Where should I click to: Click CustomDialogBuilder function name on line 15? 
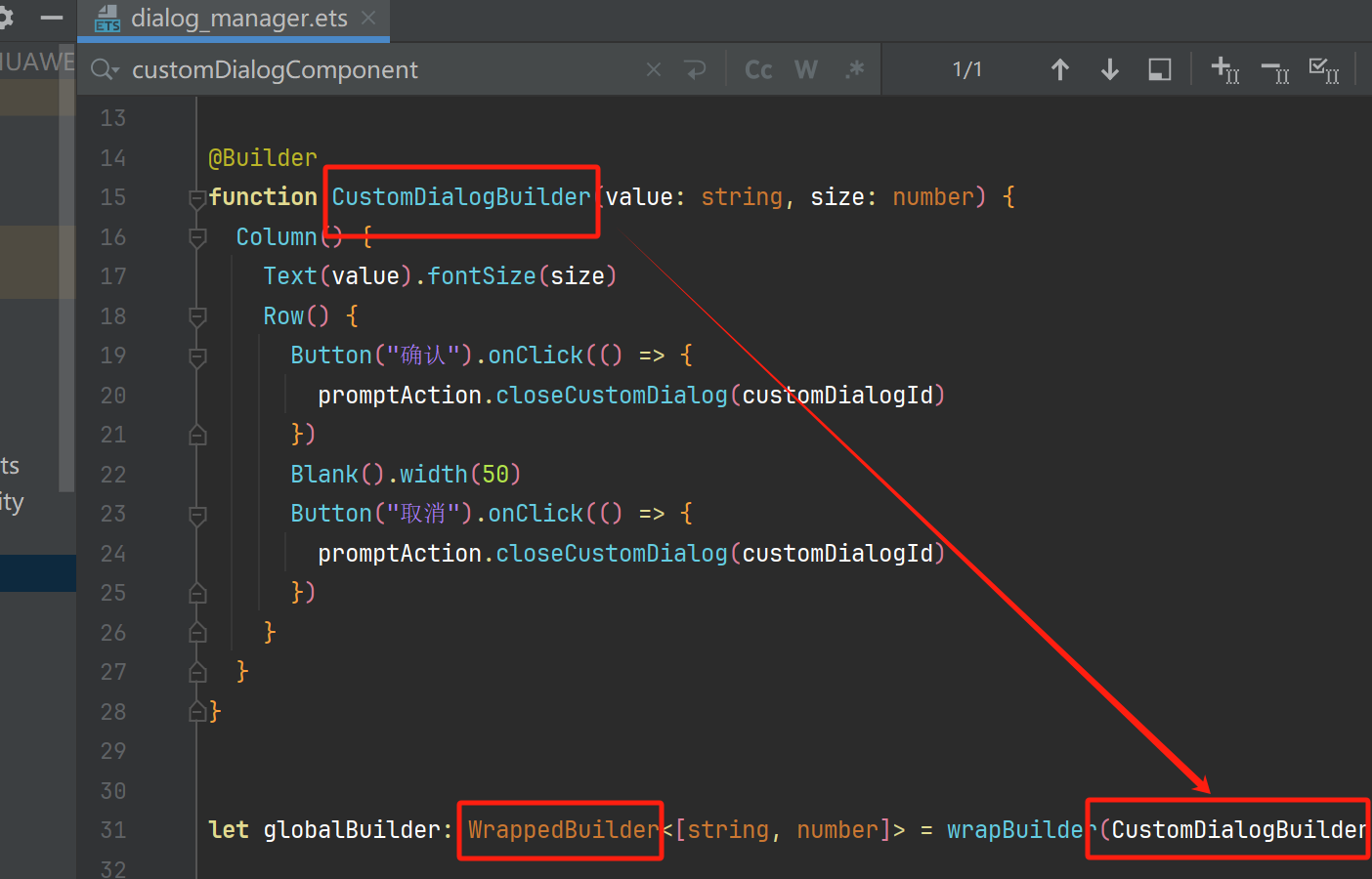coord(461,197)
